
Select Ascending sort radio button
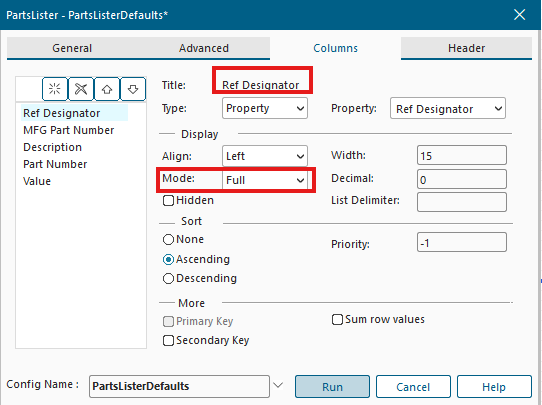[168, 260]
